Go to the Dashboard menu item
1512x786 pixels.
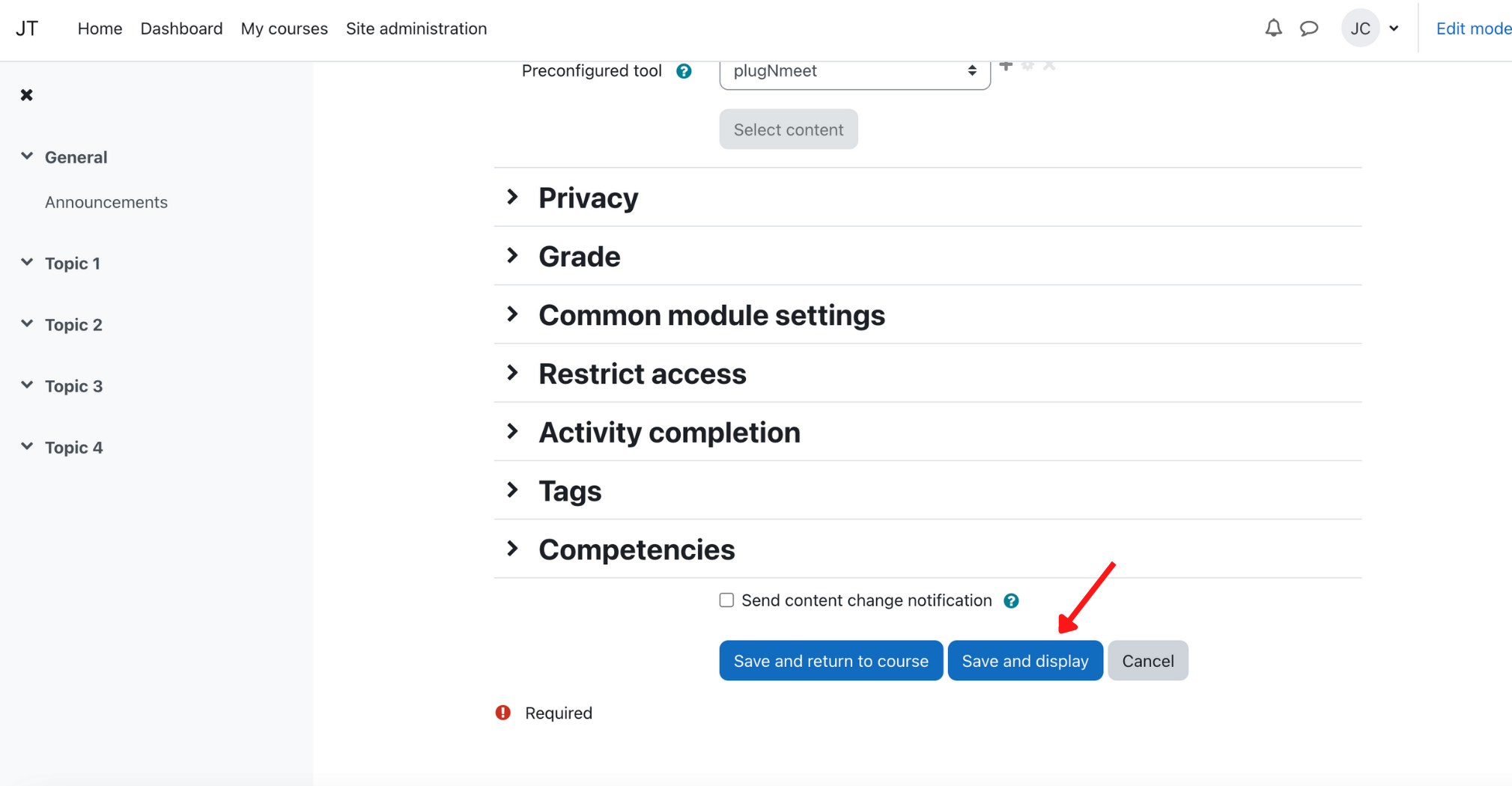click(181, 28)
